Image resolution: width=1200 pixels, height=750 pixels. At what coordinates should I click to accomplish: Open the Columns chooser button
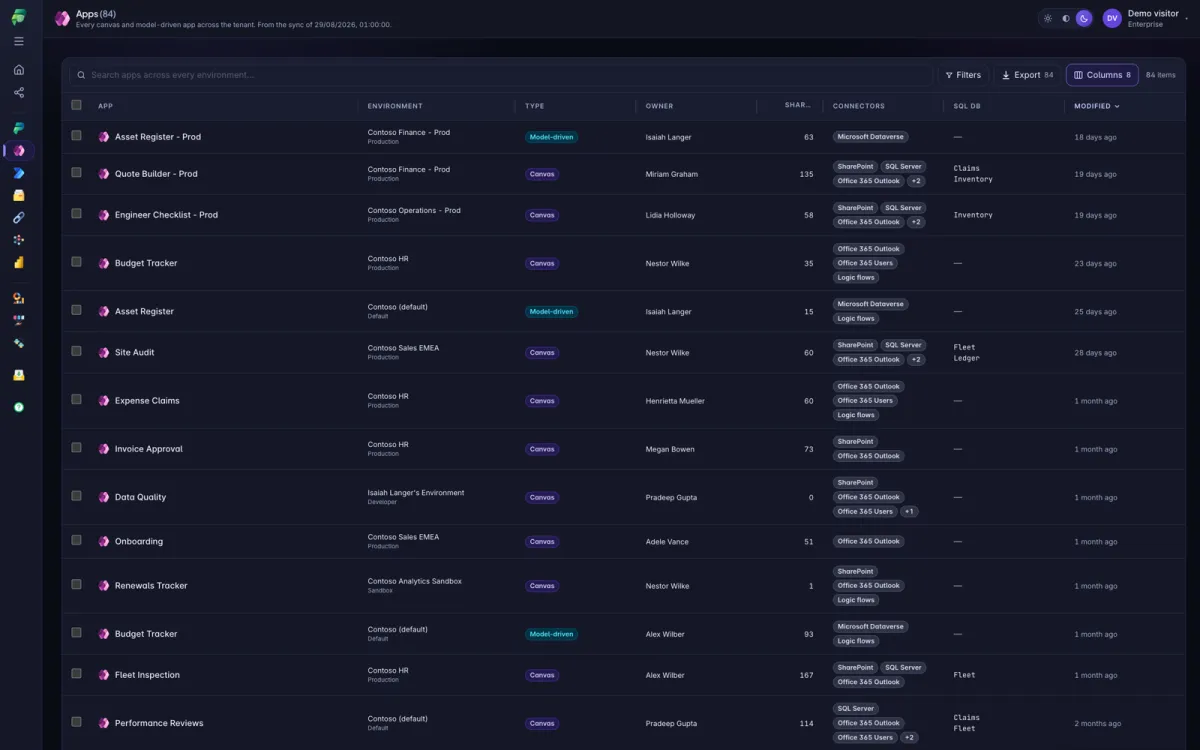point(1102,75)
